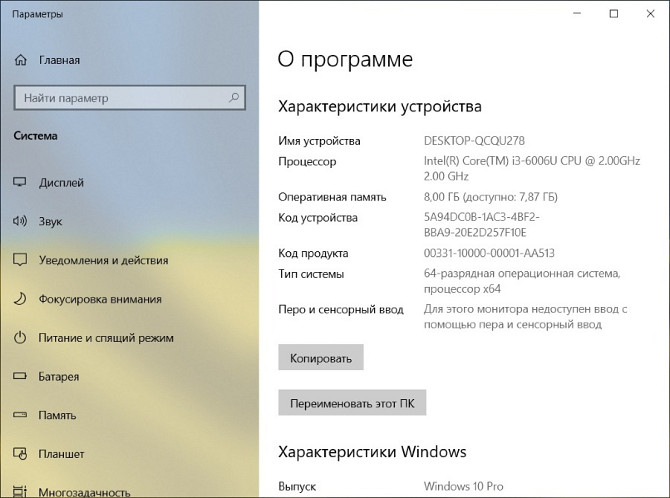Click the monitor icon for Дисплей

click(x=20, y=183)
